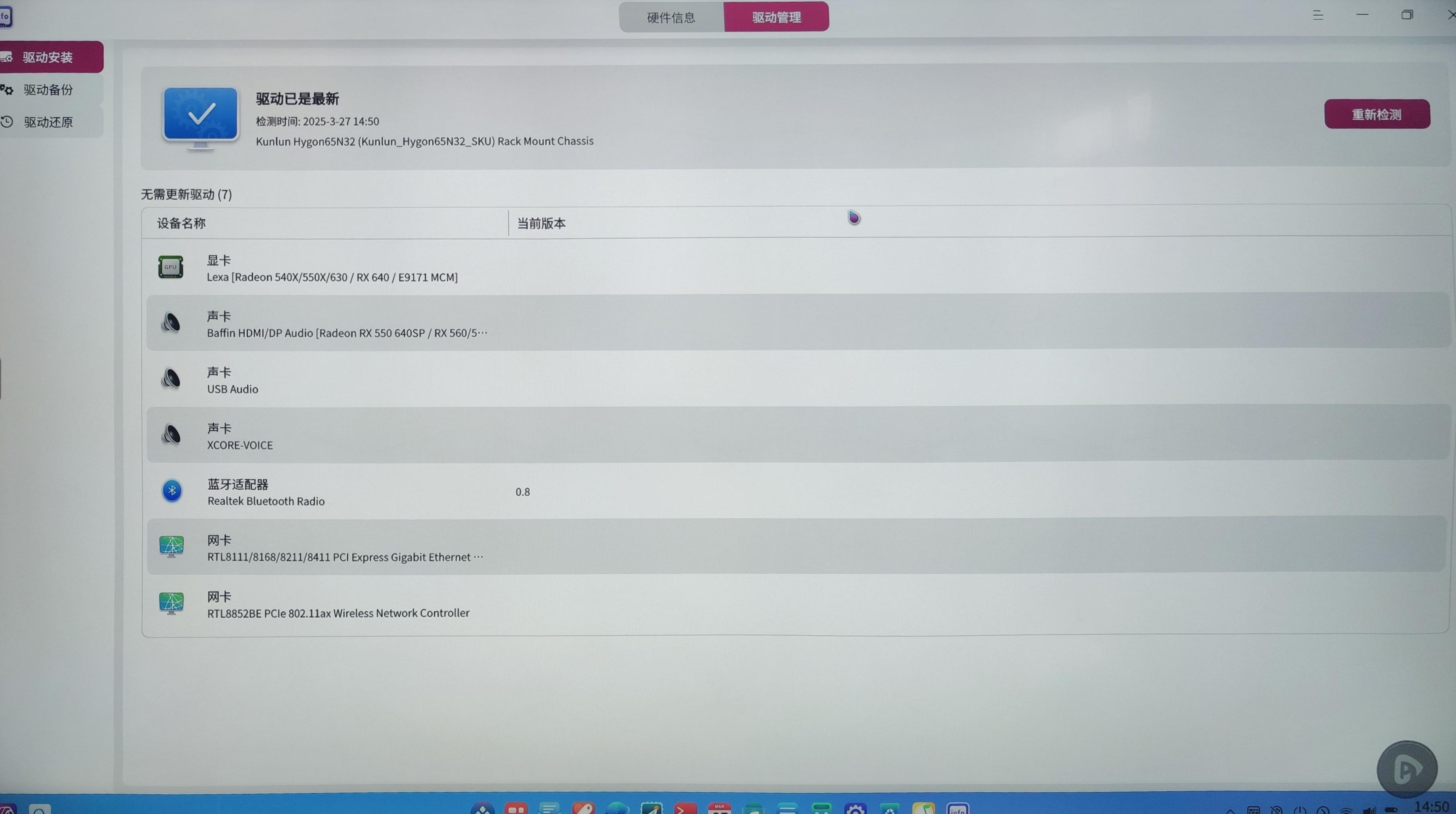Click the network icon beside RTL8111/8168 Ethernet
Viewport: 1456px width, 814px height.
point(171,547)
